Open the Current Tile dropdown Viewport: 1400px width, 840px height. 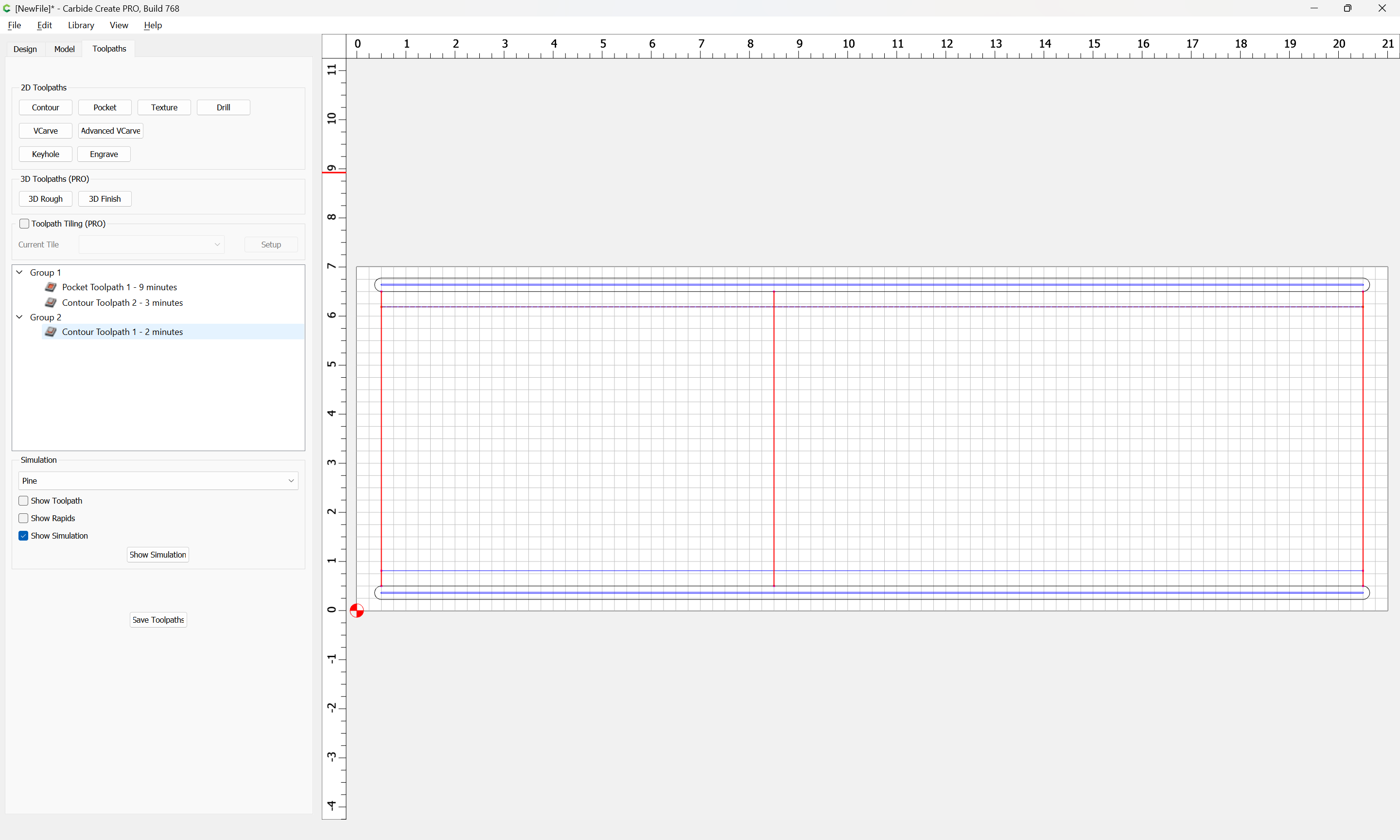(x=151, y=245)
